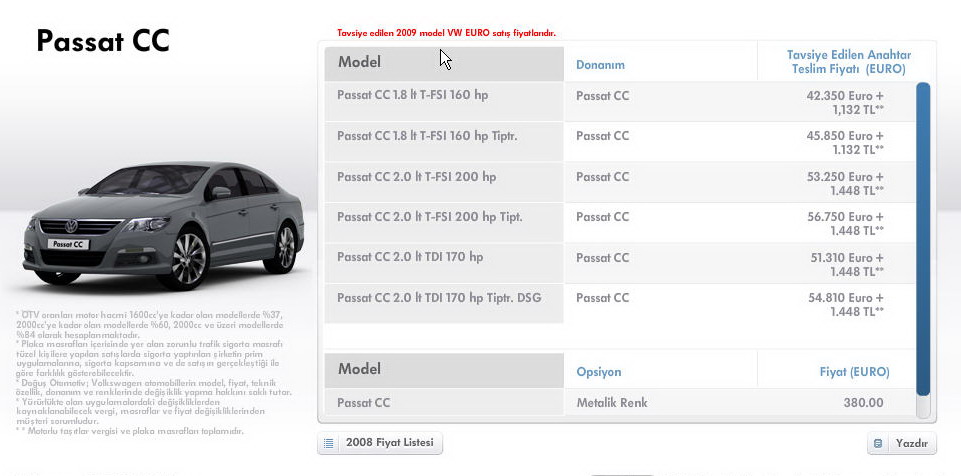
Task: Click the Metalik Renk option cell
Action: pos(612,403)
